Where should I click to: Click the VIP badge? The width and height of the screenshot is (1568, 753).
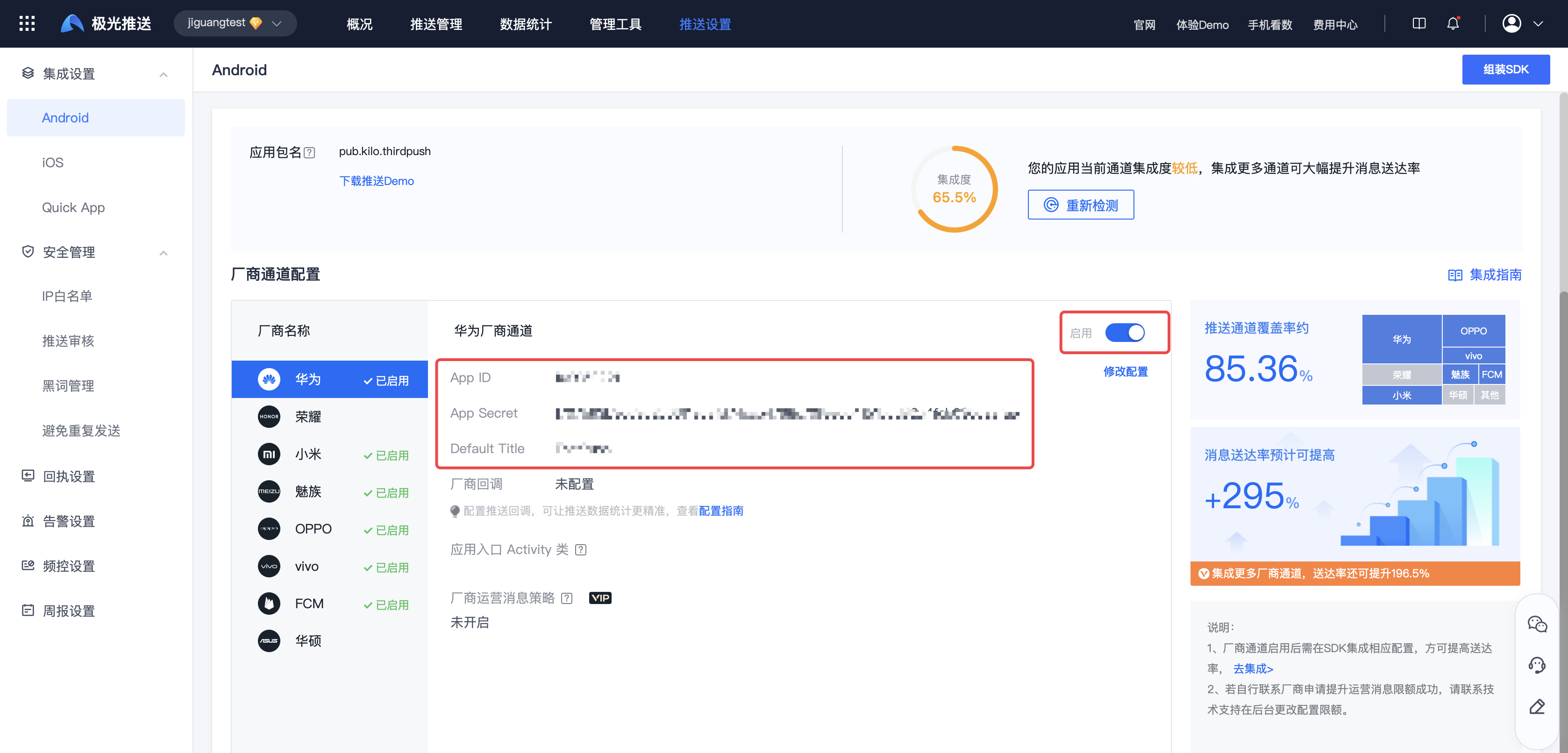pos(600,598)
